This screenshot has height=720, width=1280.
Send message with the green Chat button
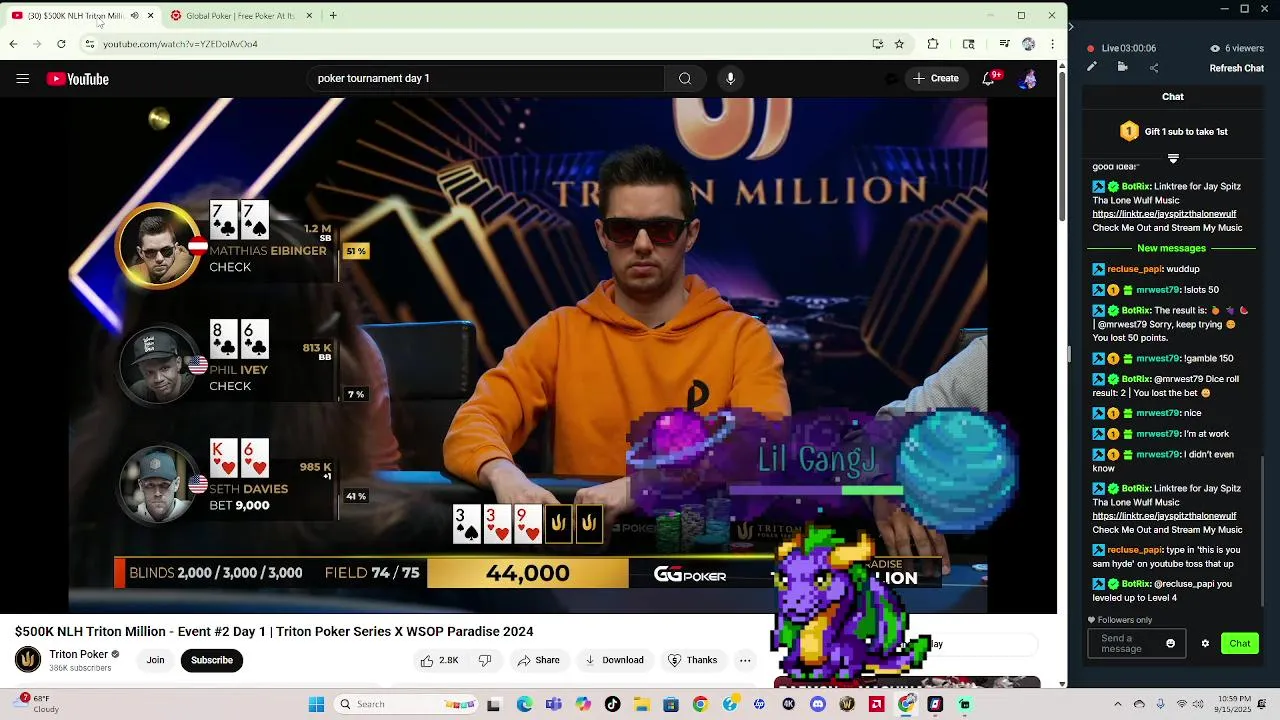coord(1240,644)
